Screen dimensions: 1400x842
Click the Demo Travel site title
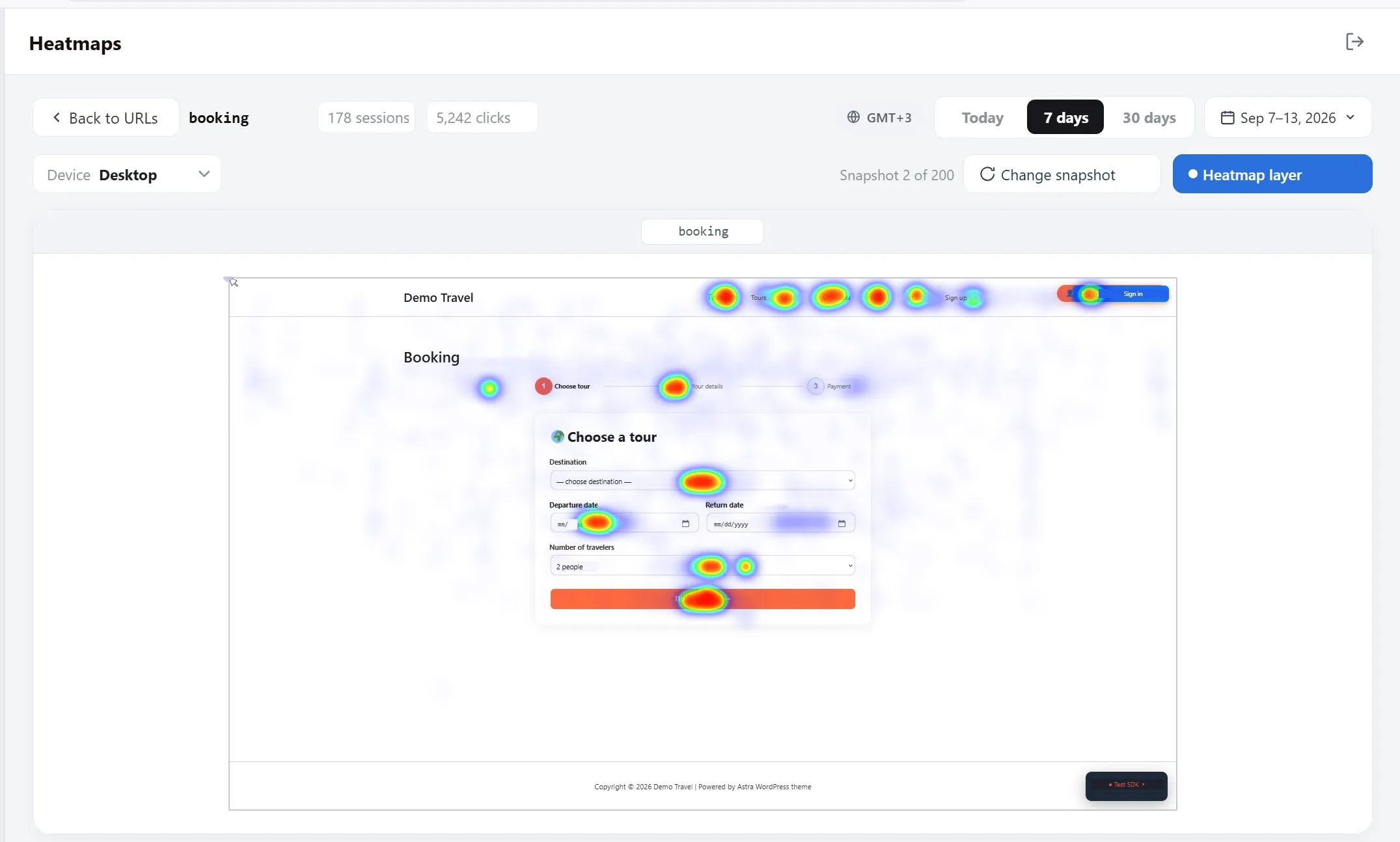[x=438, y=297]
